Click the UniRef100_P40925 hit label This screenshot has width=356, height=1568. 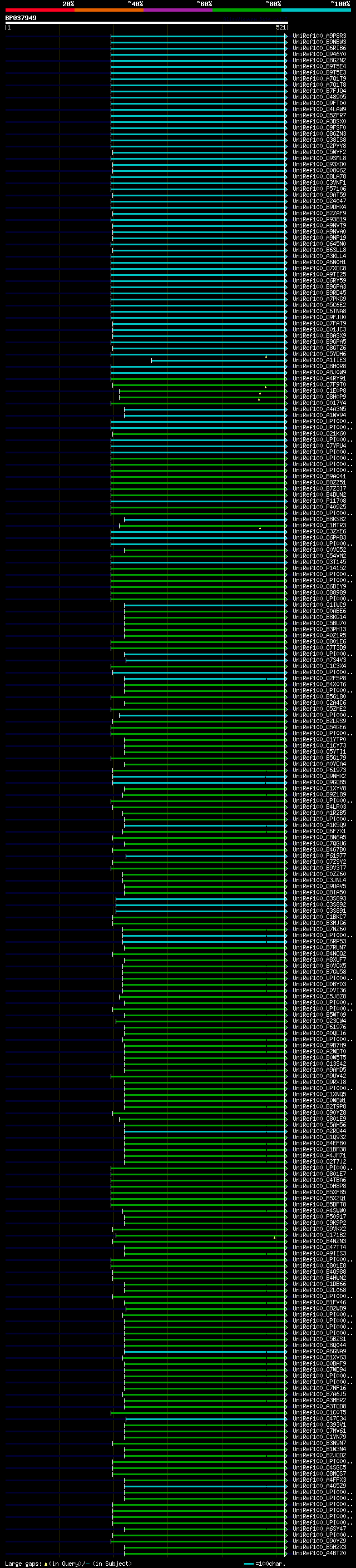tap(319, 507)
